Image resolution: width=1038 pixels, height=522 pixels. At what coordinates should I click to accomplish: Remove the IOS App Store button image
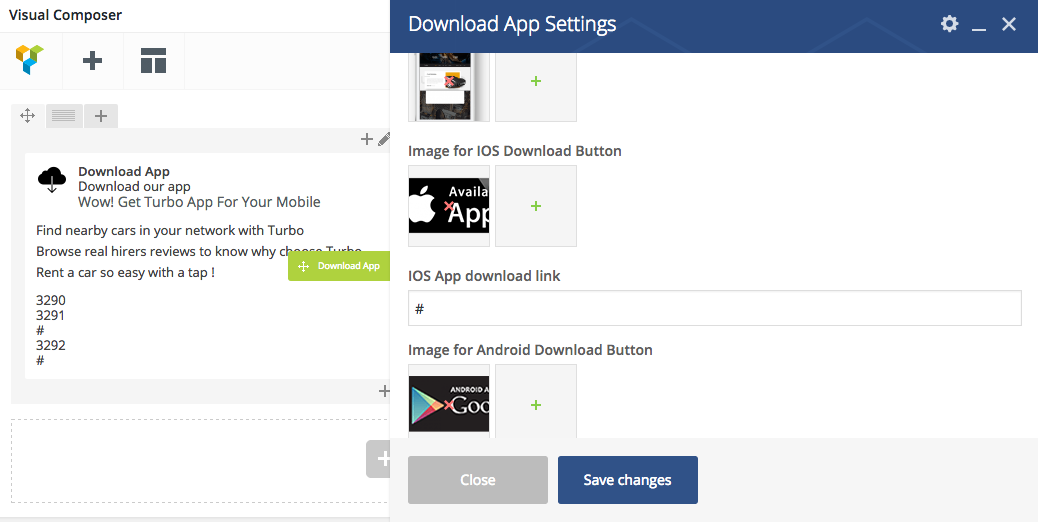[449, 206]
